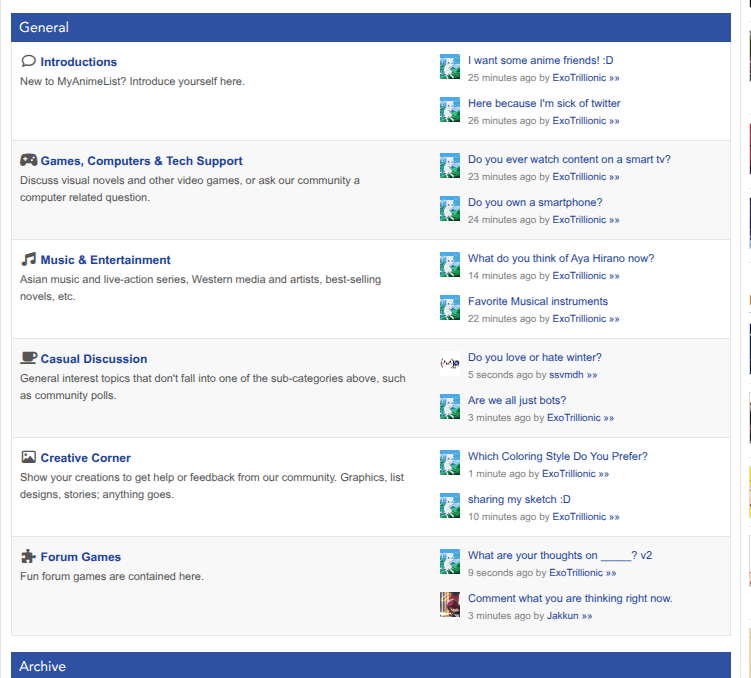Image resolution: width=751 pixels, height=678 pixels.
Task: Click Jakkun's avatar in Forum Games
Action: [x=450, y=604]
